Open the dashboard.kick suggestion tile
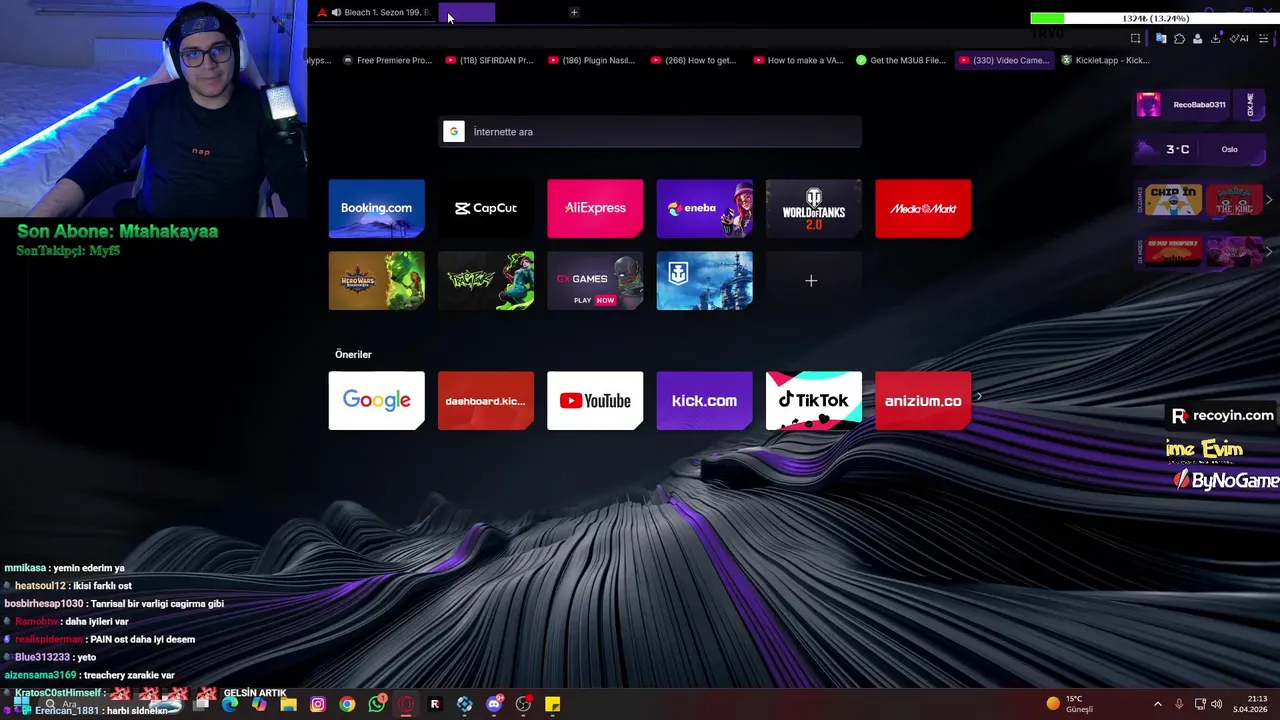The height and width of the screenshot is (720, 1280). click(486, 400)
